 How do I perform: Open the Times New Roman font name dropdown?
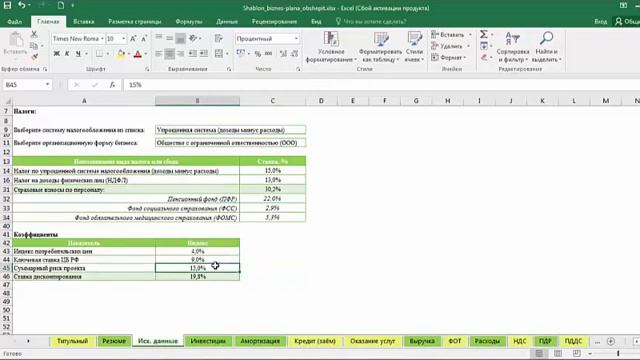pyautogui.click(x=102, y=39)
